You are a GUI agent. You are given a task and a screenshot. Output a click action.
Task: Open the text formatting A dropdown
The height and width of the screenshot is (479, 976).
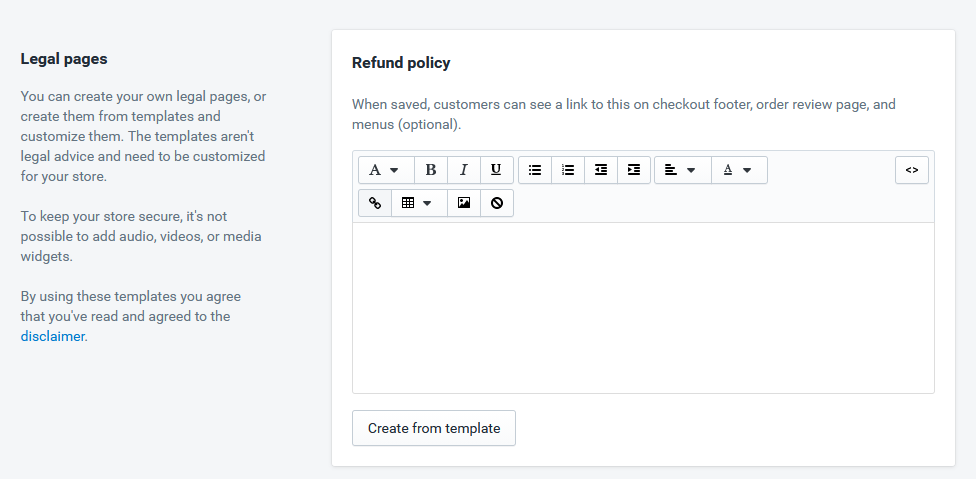point(386,170)
